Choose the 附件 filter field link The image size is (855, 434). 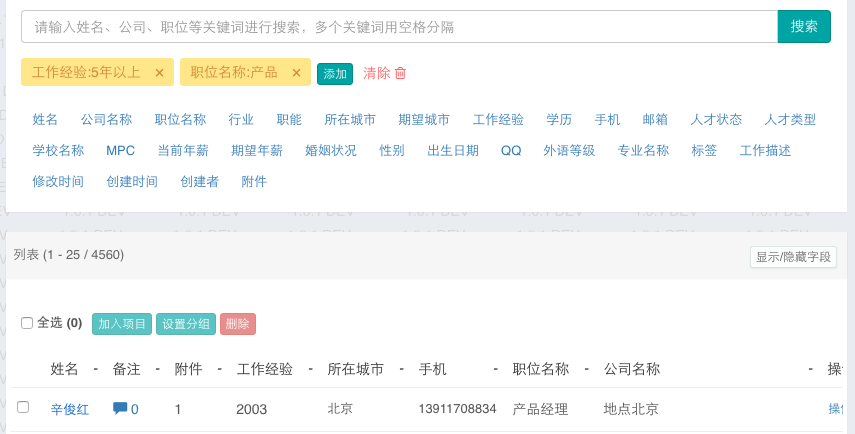(x=254, y=182)
